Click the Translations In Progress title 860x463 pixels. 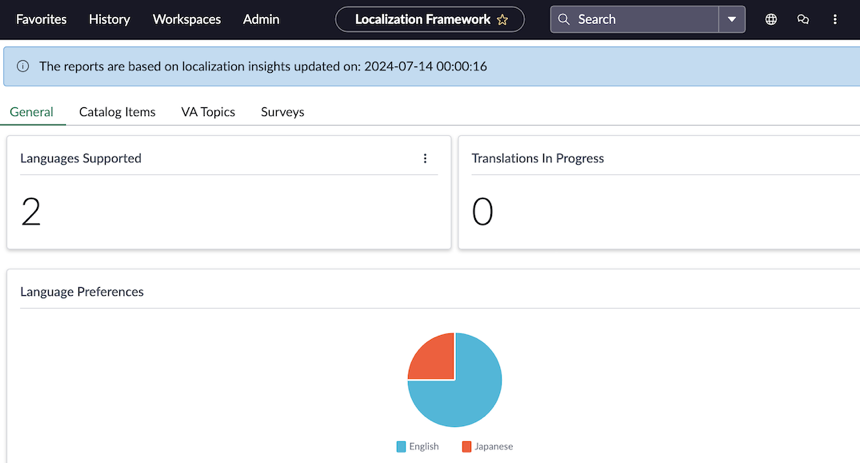click(538, 159)
